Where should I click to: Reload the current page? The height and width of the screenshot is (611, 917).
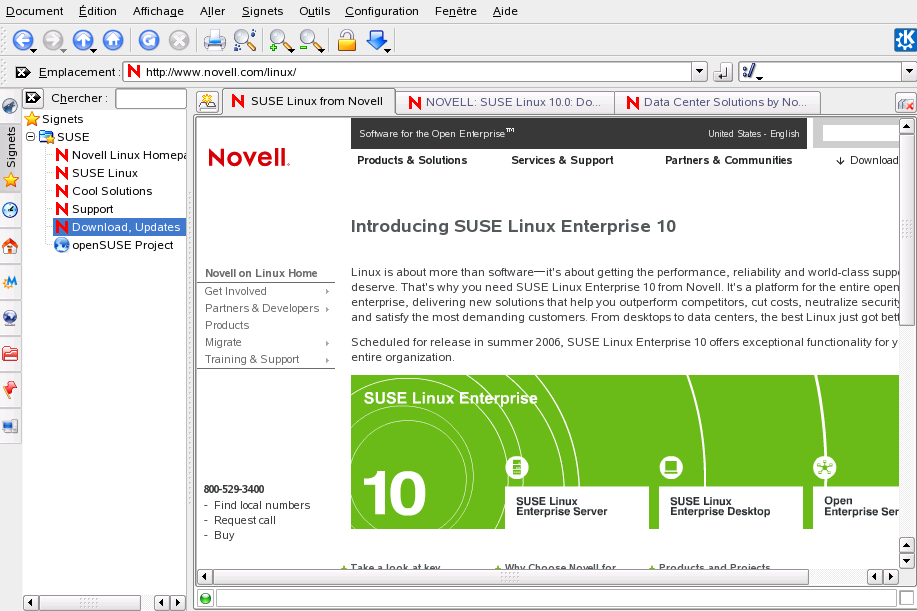coord(149,40)
